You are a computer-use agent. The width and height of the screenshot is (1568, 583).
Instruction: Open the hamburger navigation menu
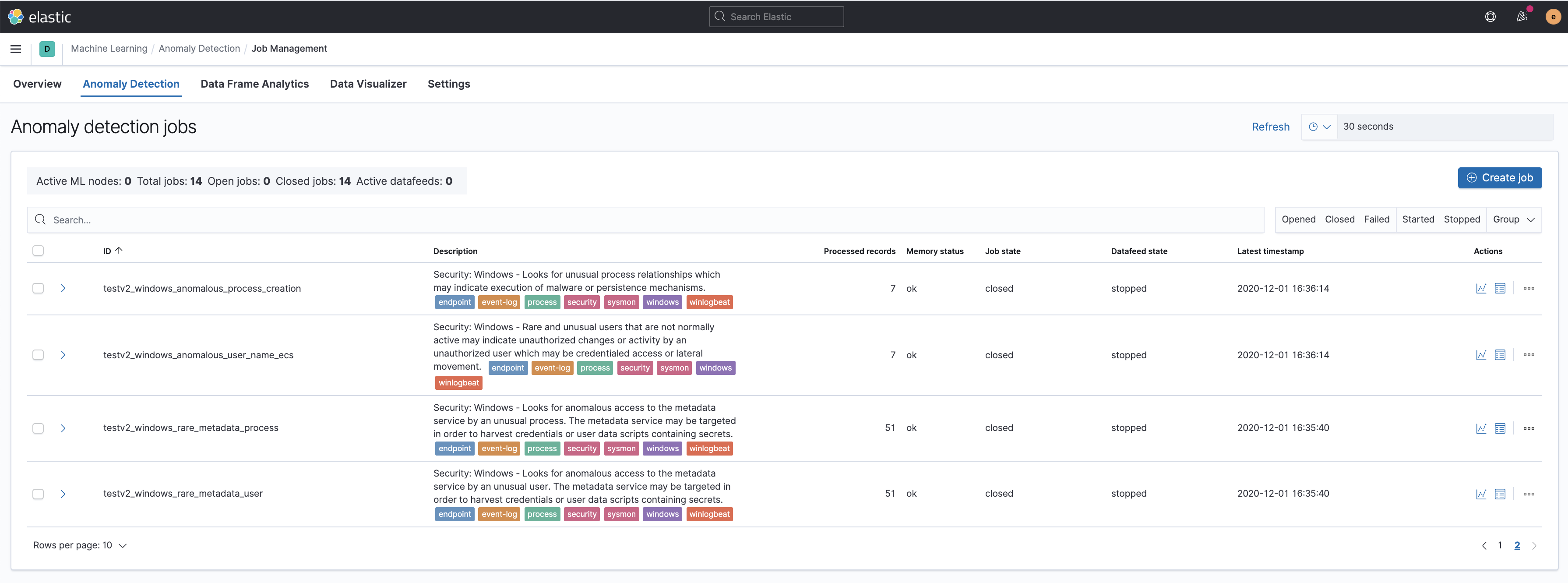pyautogui.click(x=16, y=49)
